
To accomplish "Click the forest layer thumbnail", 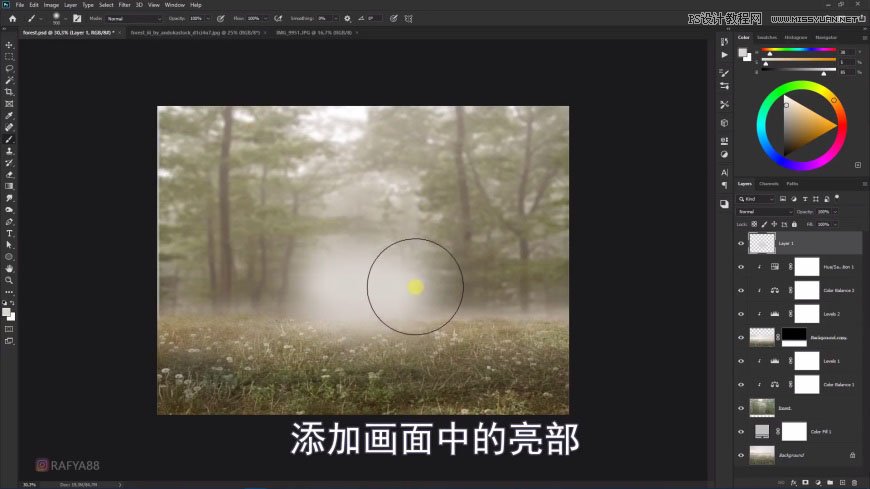I will coord(762,408).
